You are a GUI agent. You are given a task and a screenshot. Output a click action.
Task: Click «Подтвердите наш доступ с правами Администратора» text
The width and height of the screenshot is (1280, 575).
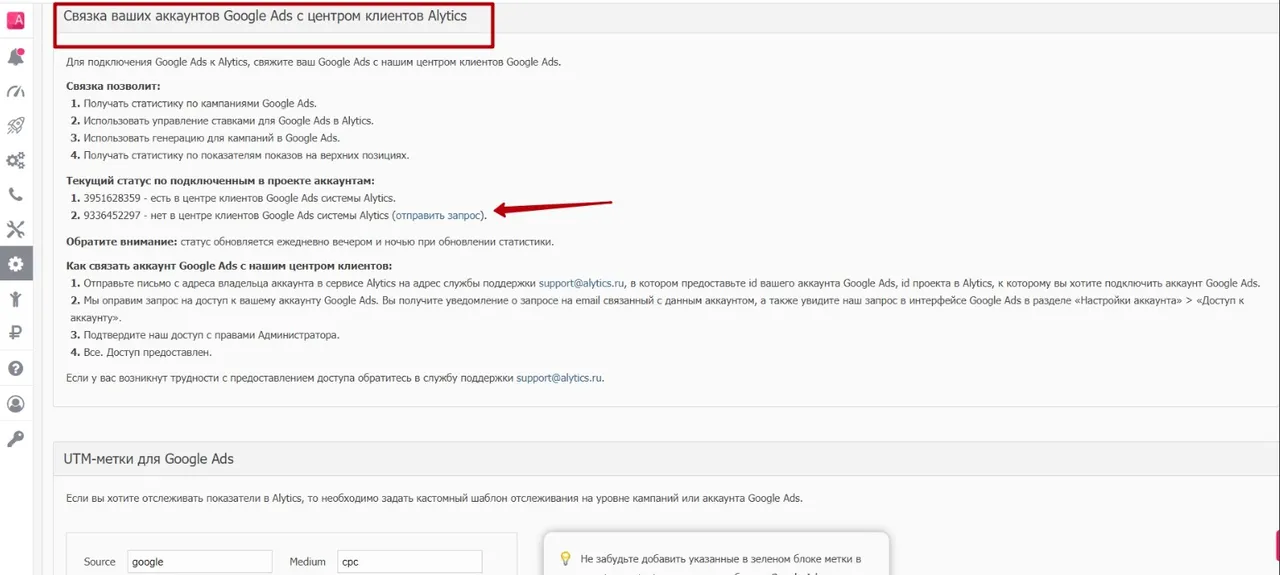click(211, 335)
